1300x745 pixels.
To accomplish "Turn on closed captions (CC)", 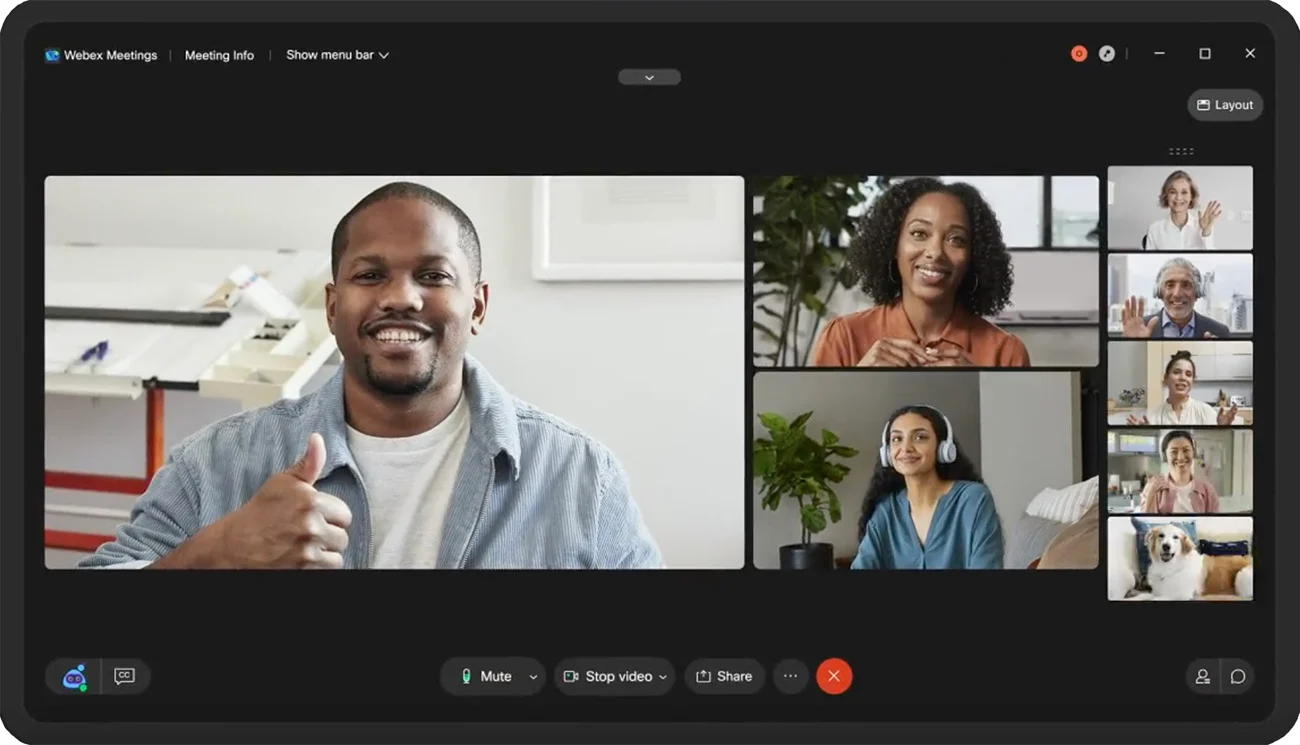I will pos(124,677).
